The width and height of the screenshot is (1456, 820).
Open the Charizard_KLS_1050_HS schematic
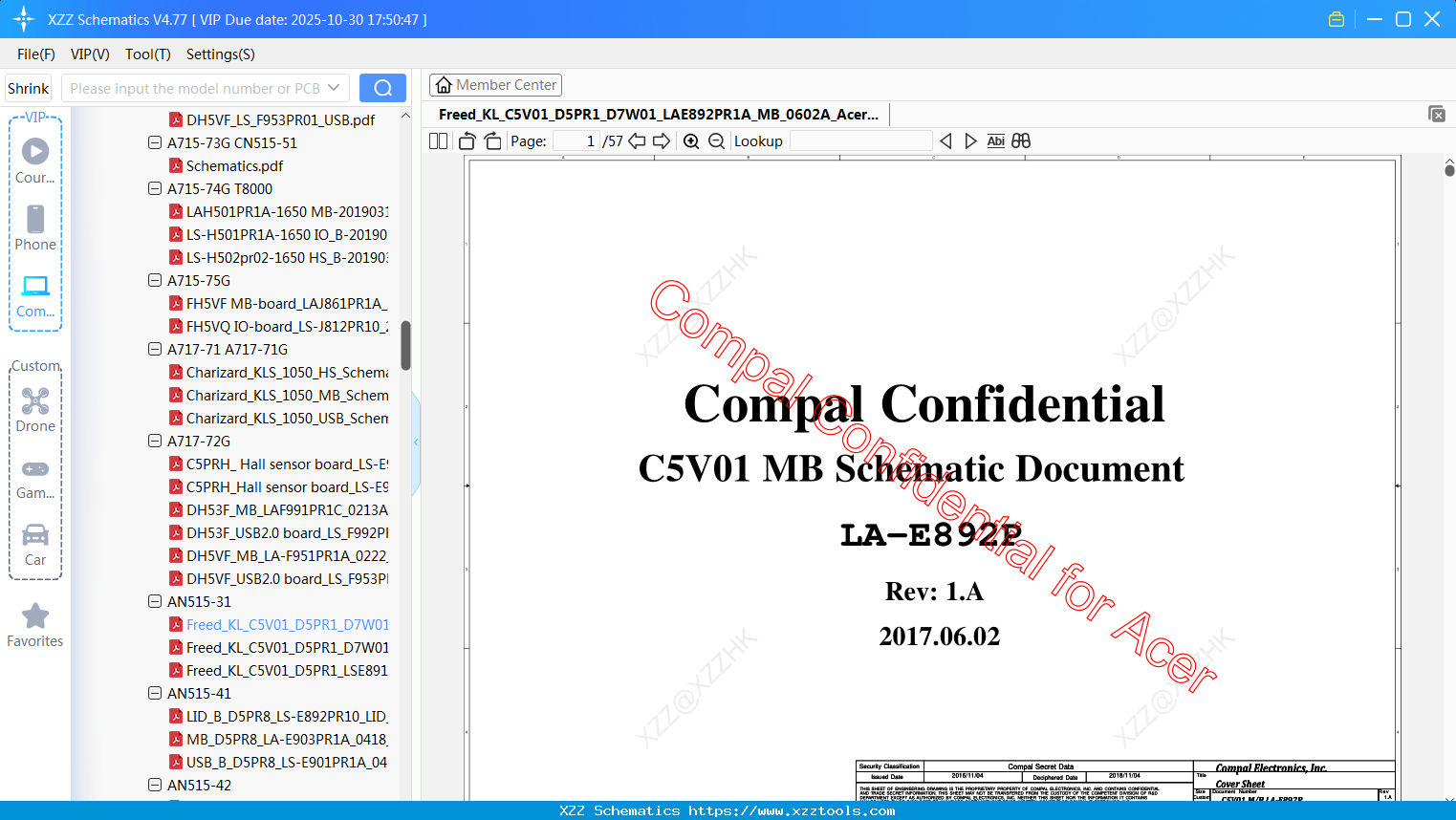278,373
